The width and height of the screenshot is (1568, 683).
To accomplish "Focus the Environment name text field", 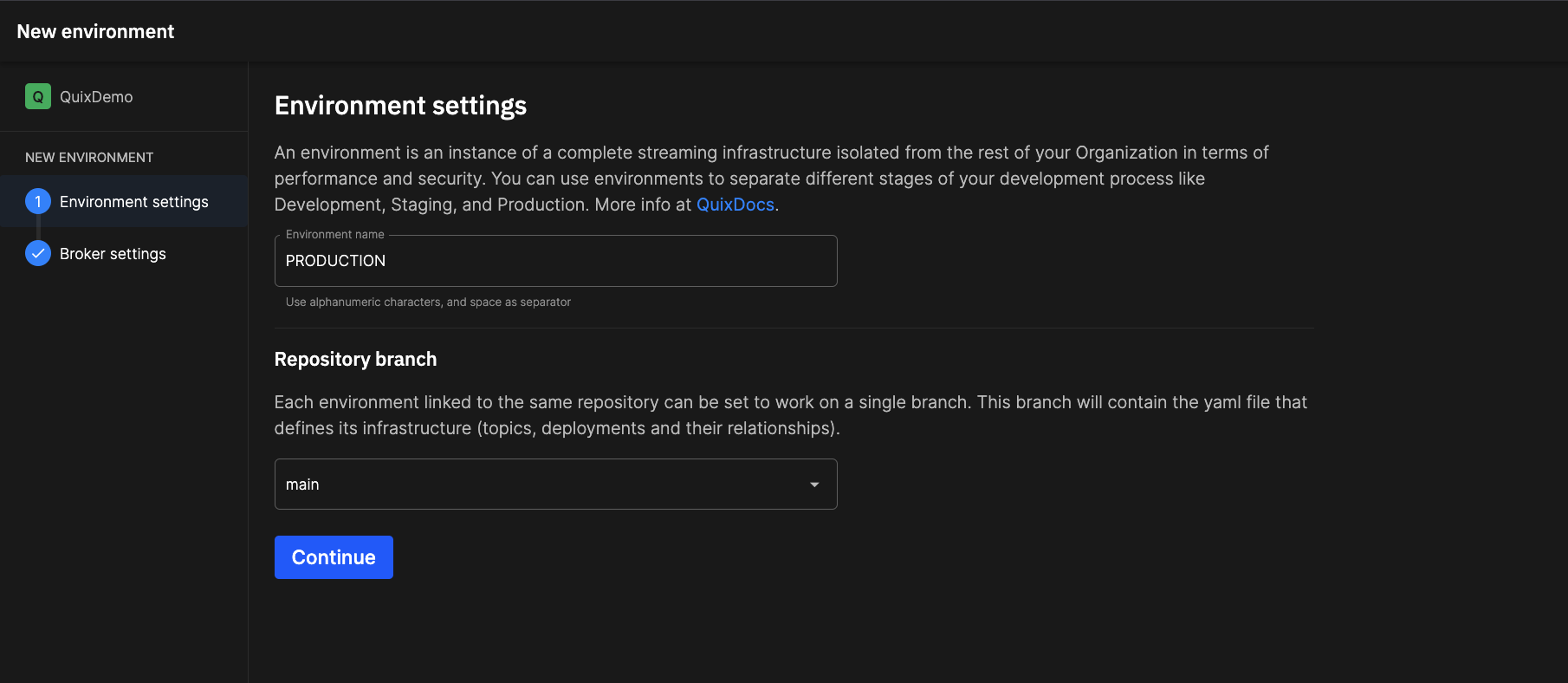I will 554,261.
